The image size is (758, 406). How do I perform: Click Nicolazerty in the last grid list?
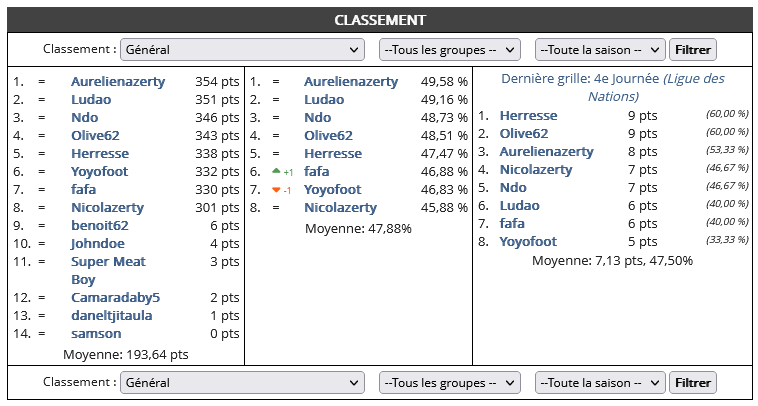(536, 170)
